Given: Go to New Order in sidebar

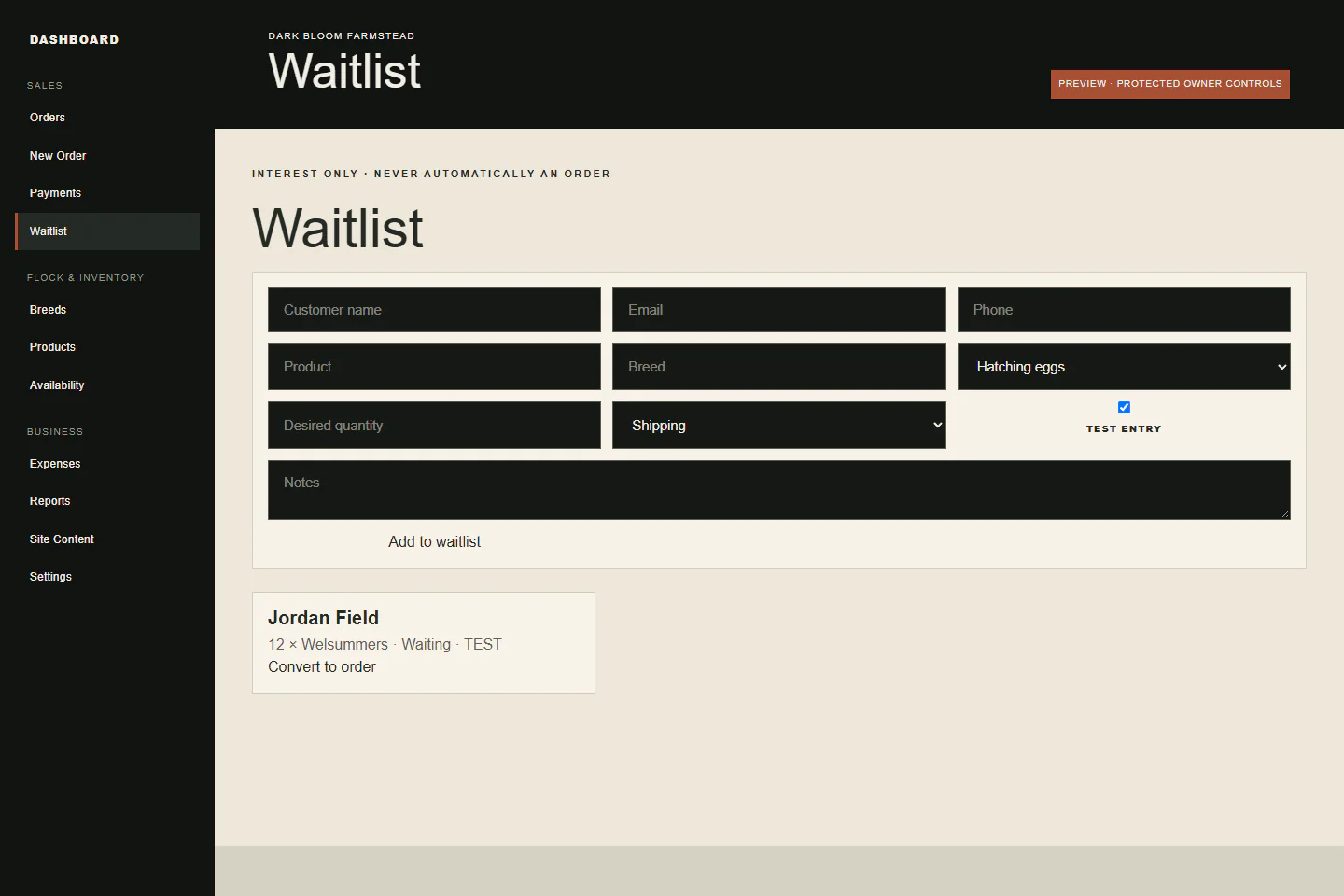Looking at the screenshot, I should 107,156.
